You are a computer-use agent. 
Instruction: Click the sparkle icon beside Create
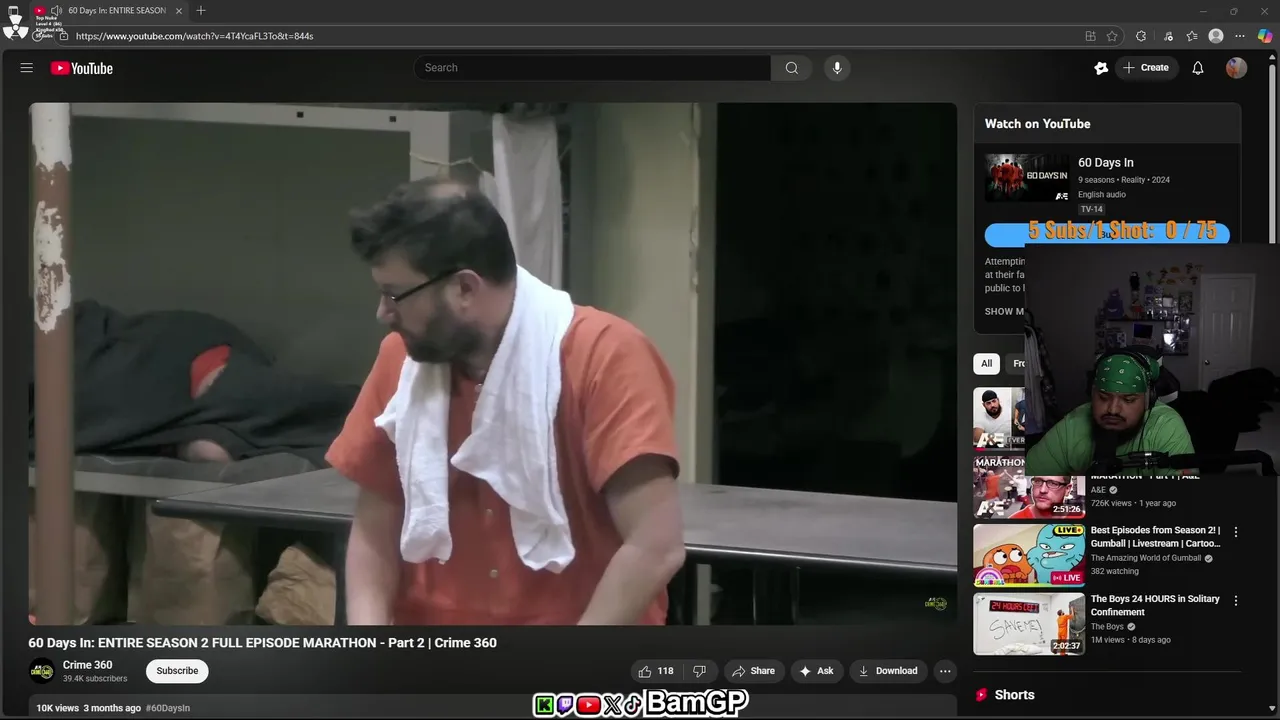point(1101,68)
